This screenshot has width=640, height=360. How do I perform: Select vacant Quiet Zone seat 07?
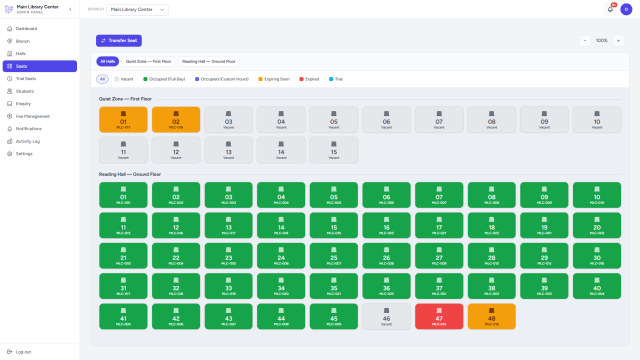pos(439,120)
